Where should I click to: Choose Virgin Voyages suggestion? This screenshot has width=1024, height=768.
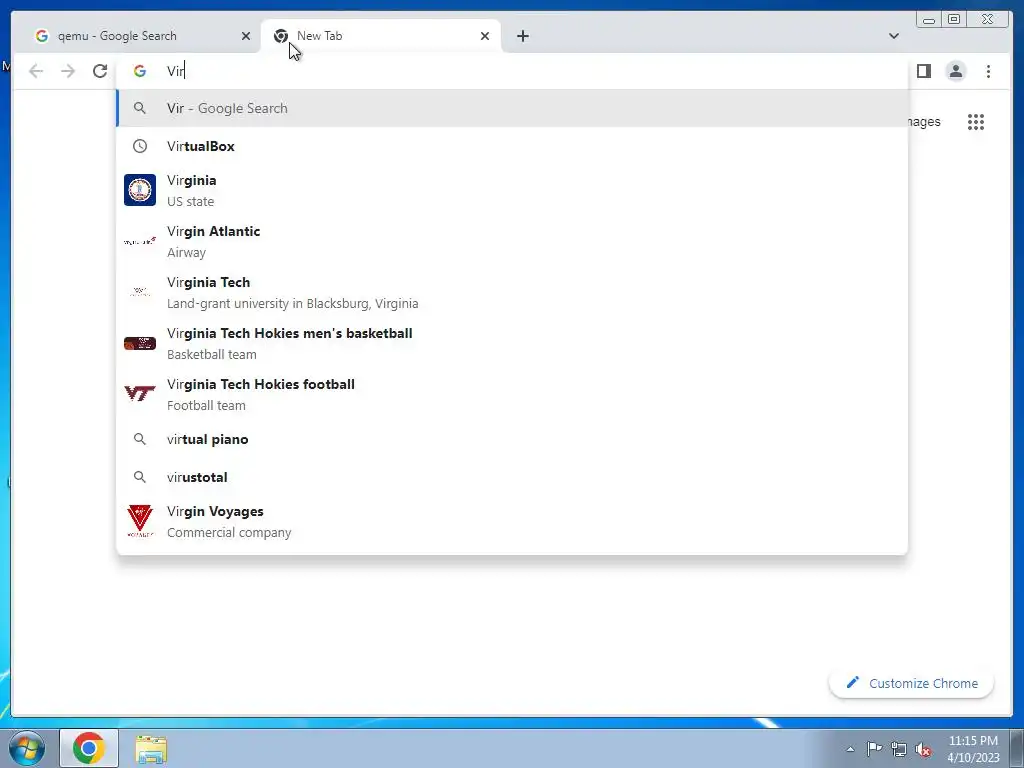click(x=513, y=521)
